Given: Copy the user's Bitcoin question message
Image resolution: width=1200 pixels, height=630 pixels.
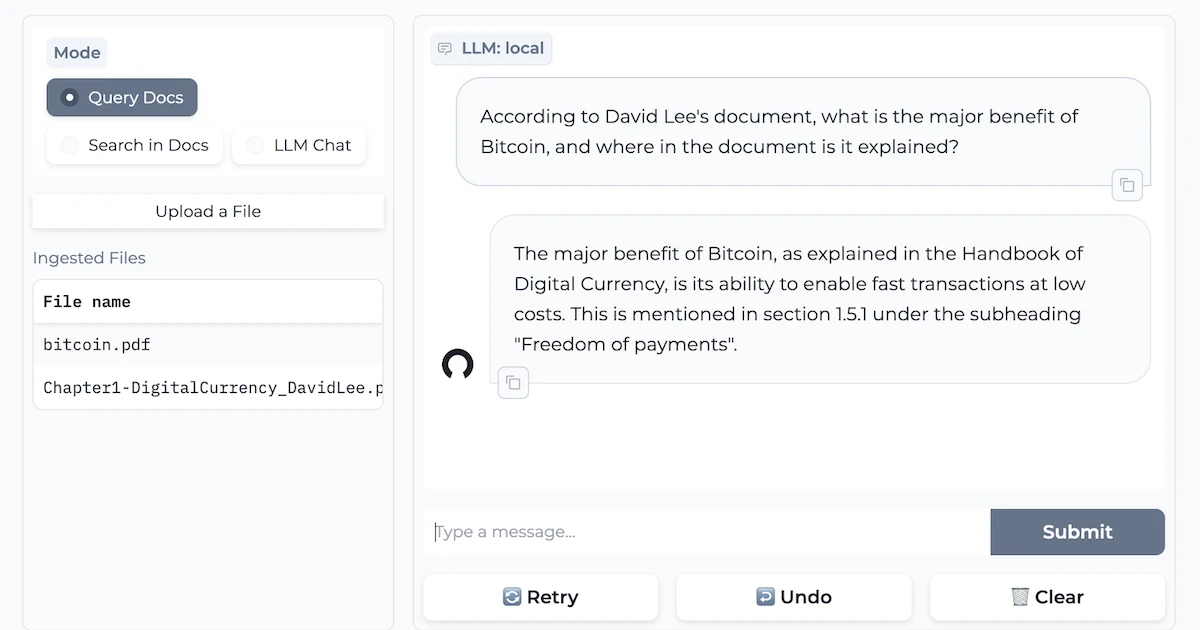Looking at the screenshot, I should 1127,185.
